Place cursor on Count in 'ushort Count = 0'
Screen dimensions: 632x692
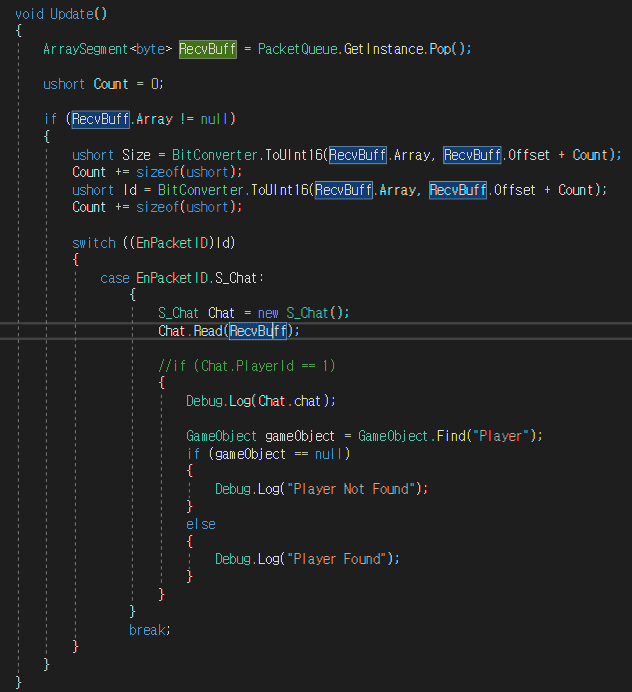click(111, 84)
